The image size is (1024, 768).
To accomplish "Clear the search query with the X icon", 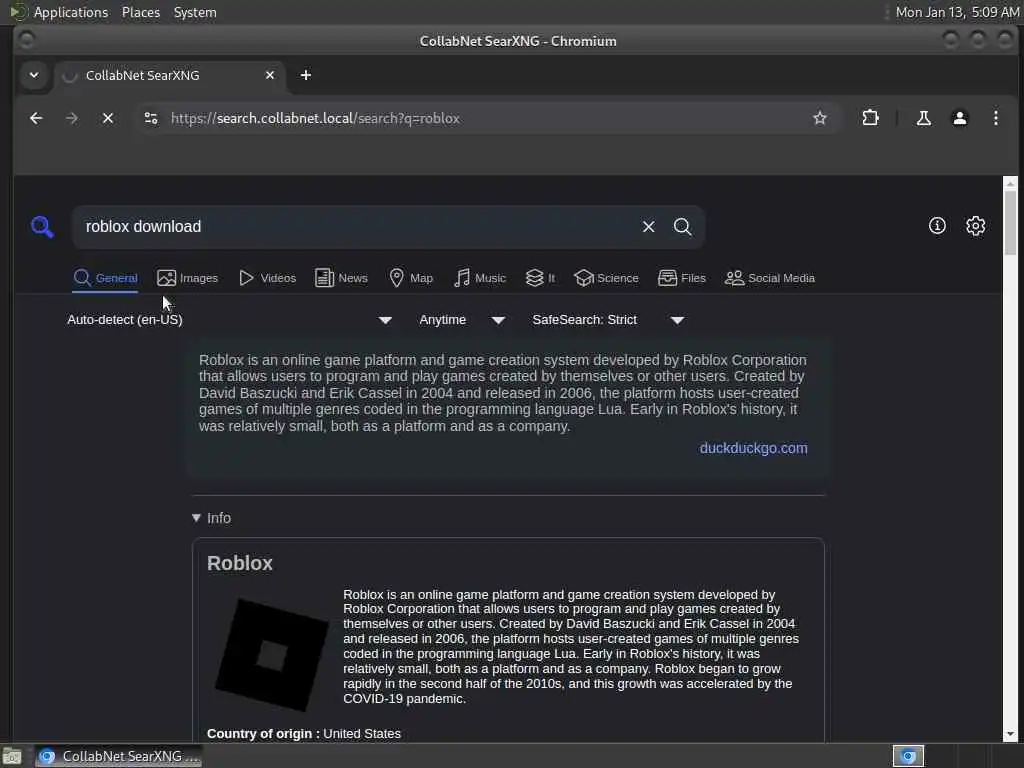I will click(648, 227).
